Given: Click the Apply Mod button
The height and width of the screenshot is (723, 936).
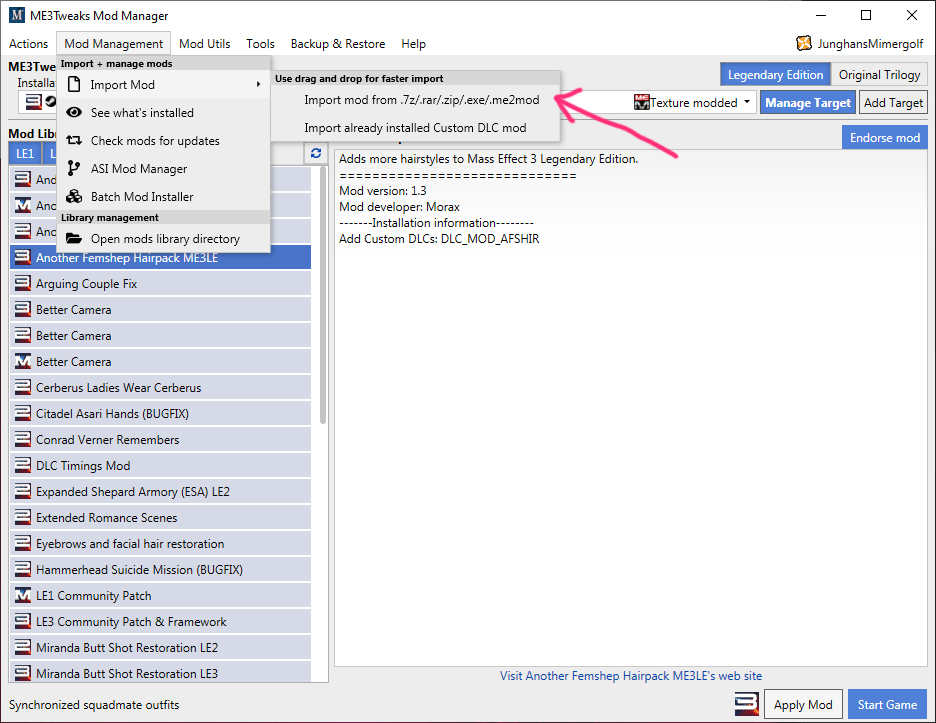Looking at the screenshot, I should [x=803, y=704].
